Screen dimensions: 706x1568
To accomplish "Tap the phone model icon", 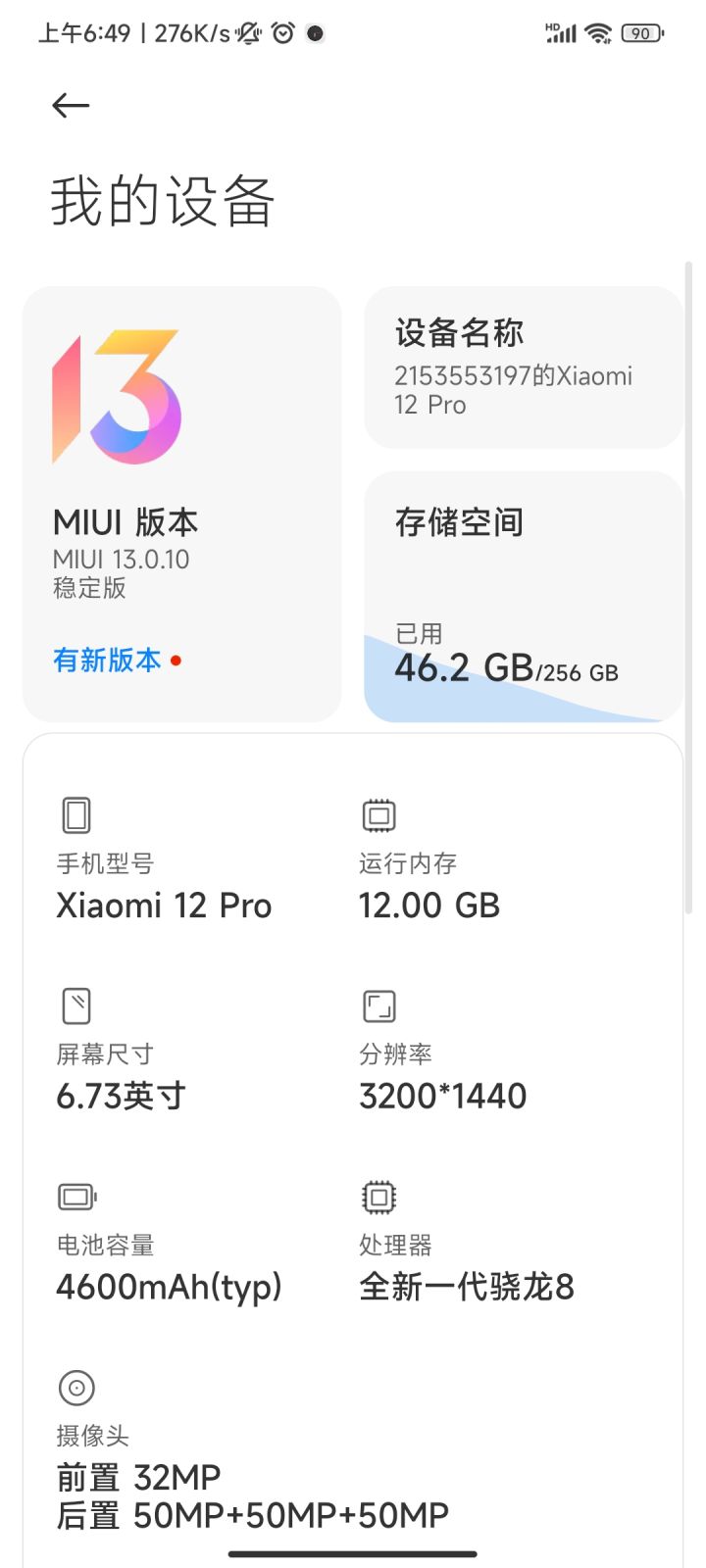I will click(76, 815).
